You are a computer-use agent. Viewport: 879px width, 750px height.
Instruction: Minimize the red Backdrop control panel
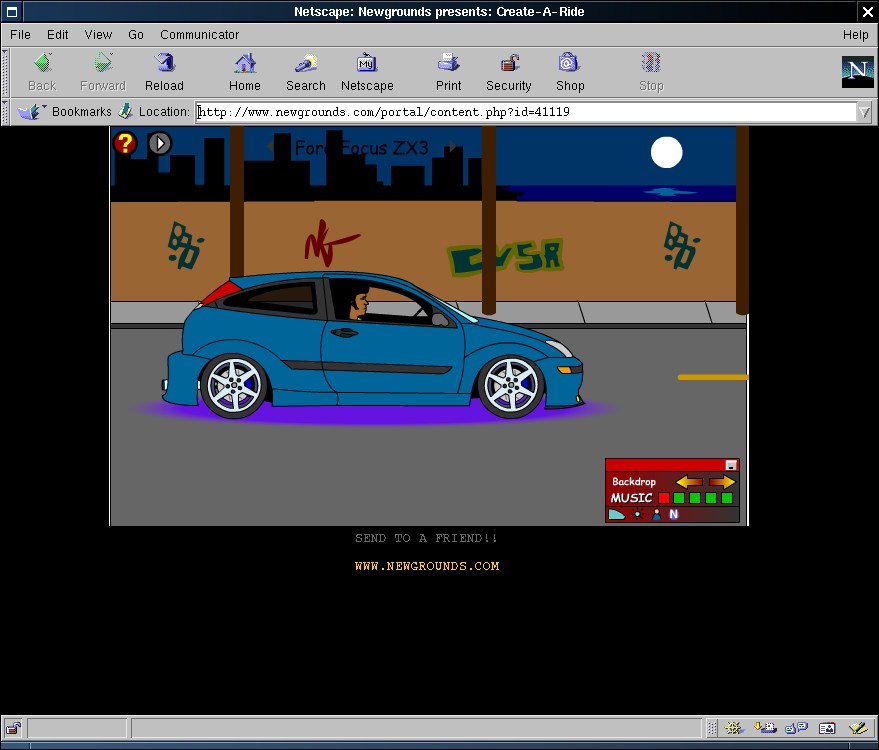click(x=731, y=465)
